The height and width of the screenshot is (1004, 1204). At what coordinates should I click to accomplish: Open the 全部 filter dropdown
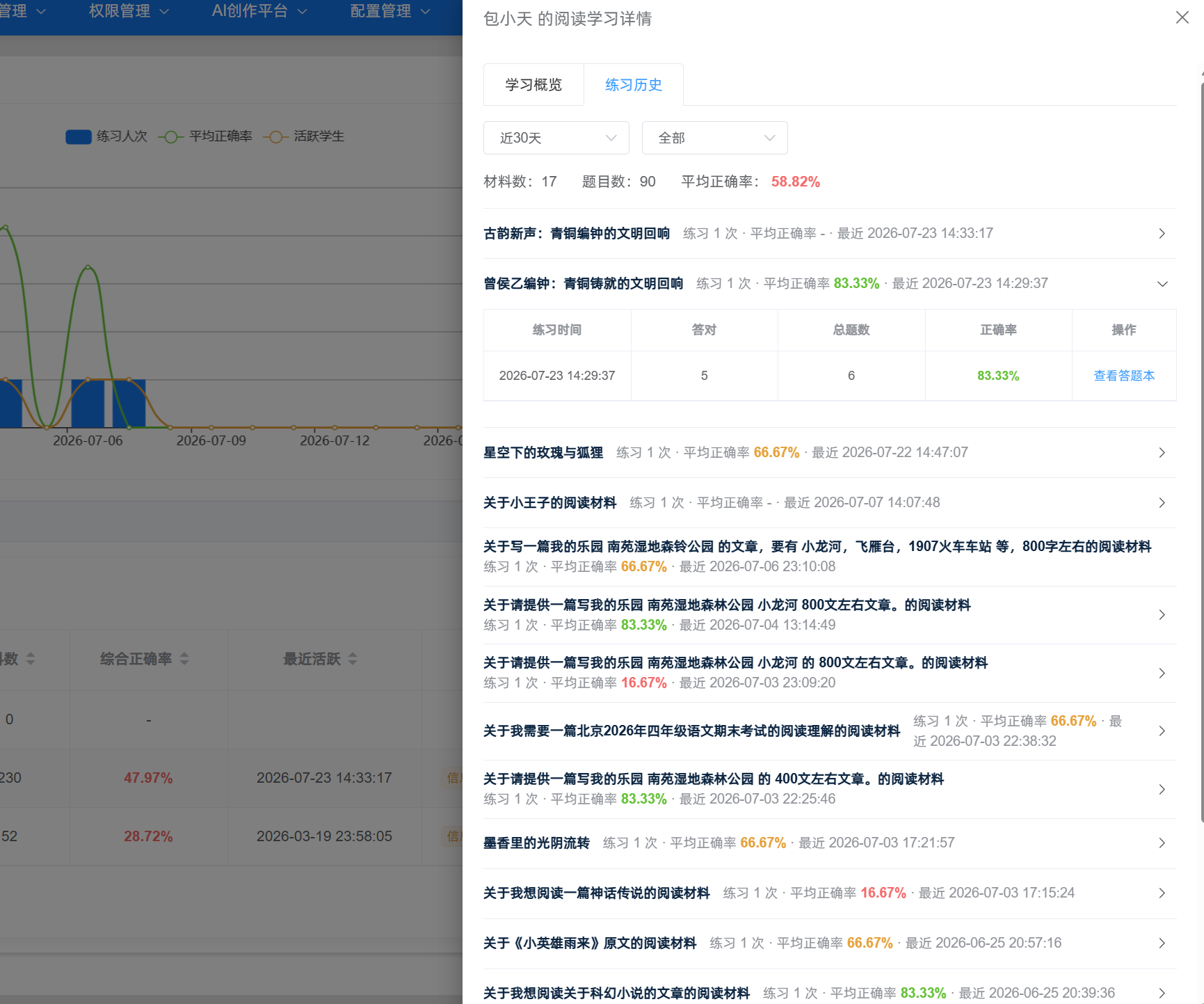(714, 138)
